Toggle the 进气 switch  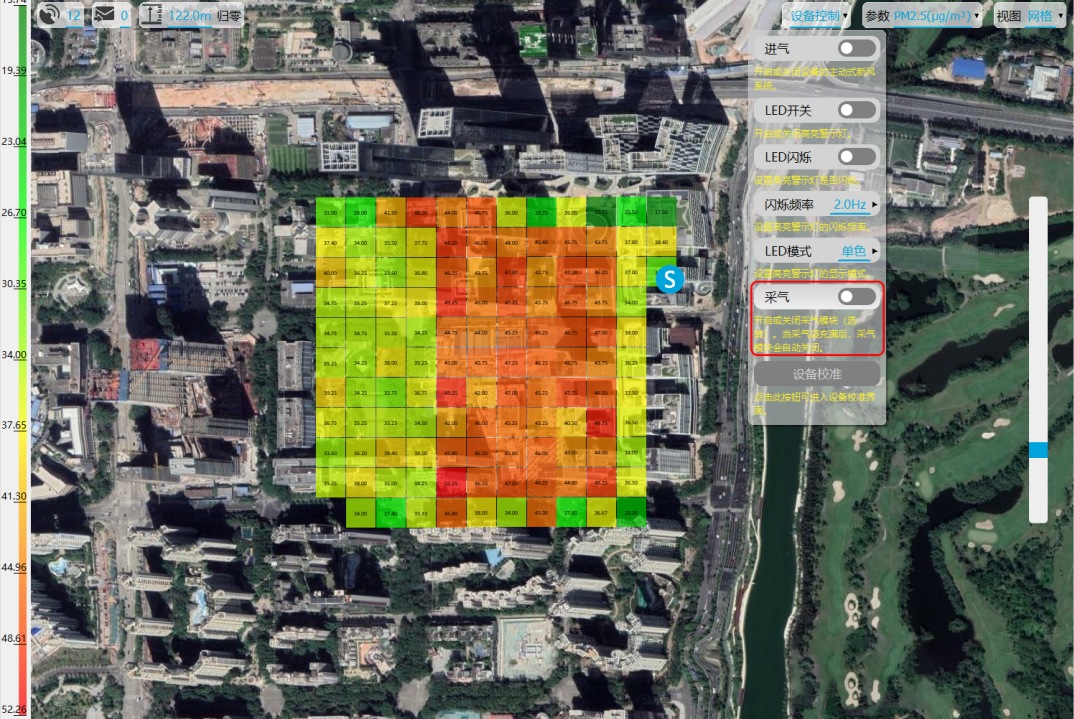(856, 48)
